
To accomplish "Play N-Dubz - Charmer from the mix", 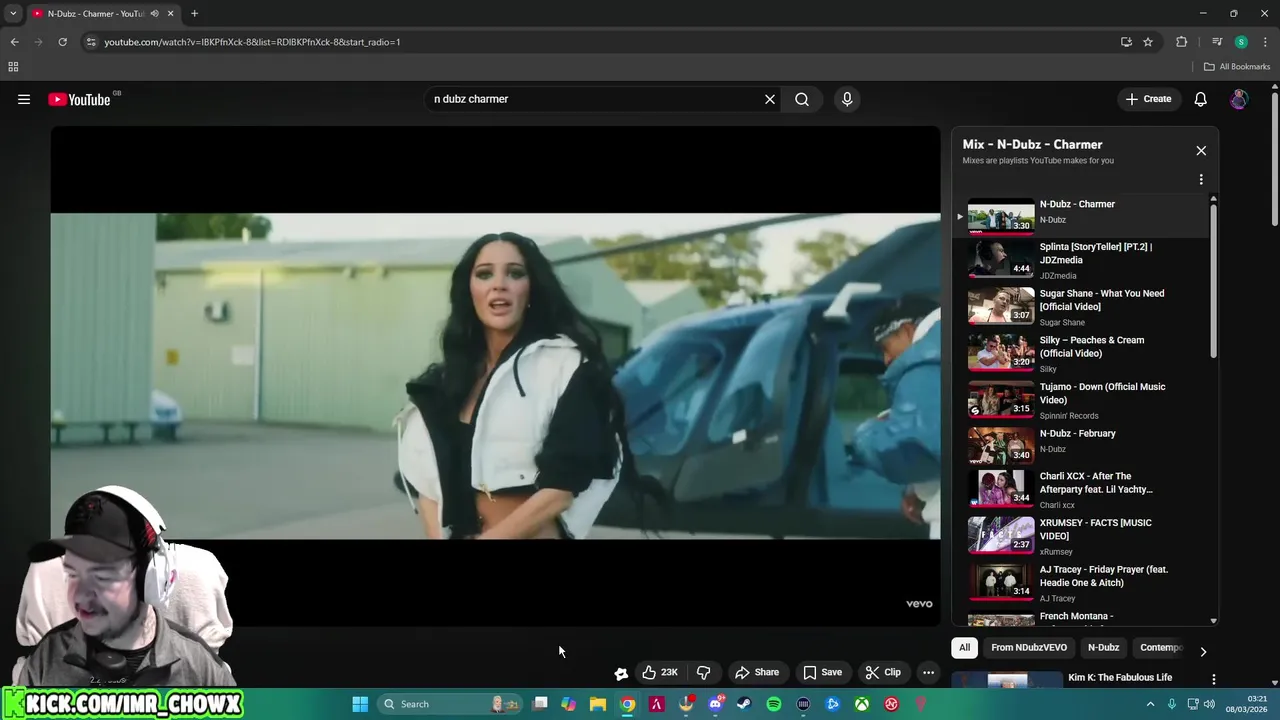I will coord(1080,216).
